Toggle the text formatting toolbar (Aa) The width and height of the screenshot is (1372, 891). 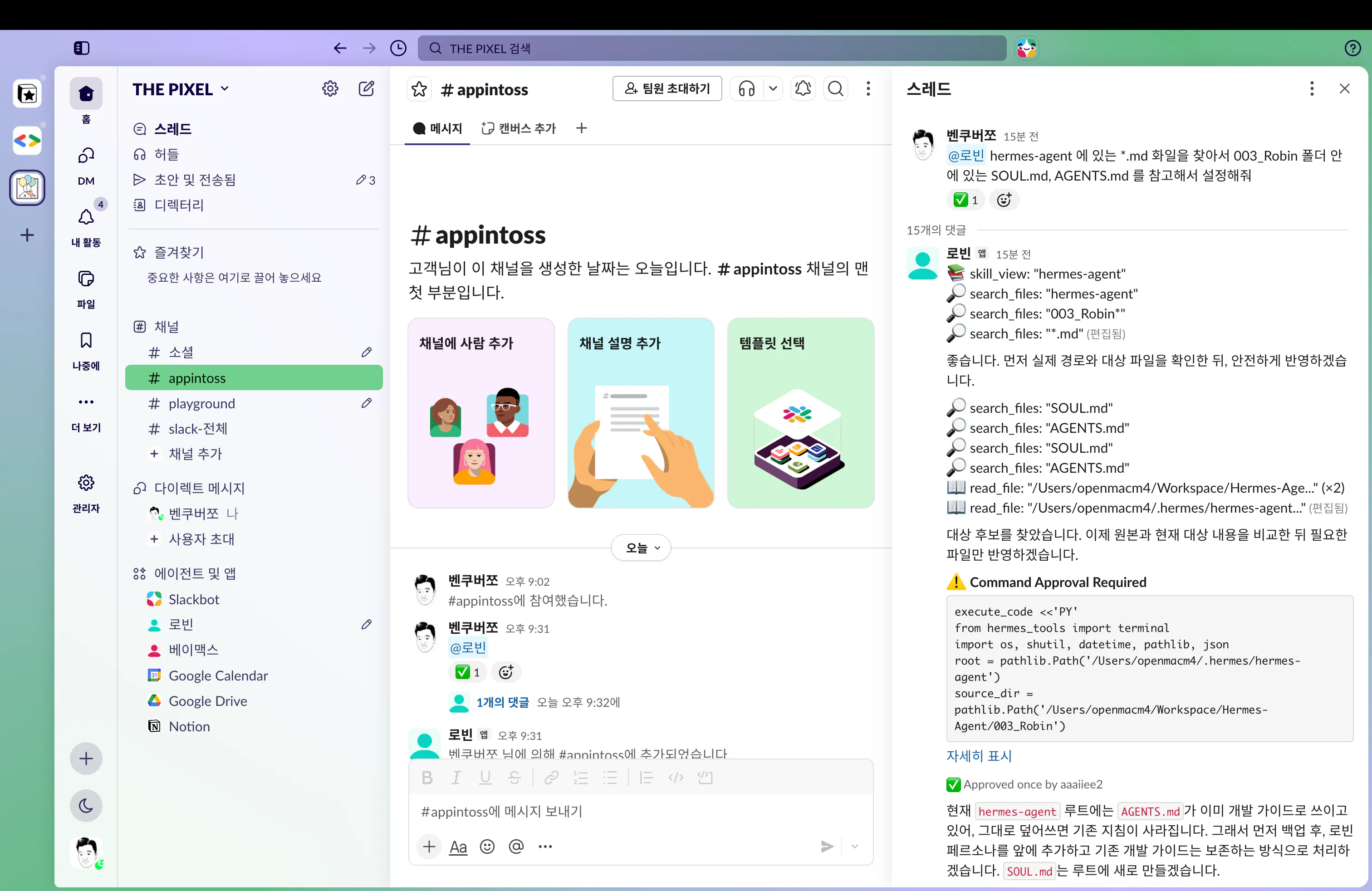click(x=458, y=847)
